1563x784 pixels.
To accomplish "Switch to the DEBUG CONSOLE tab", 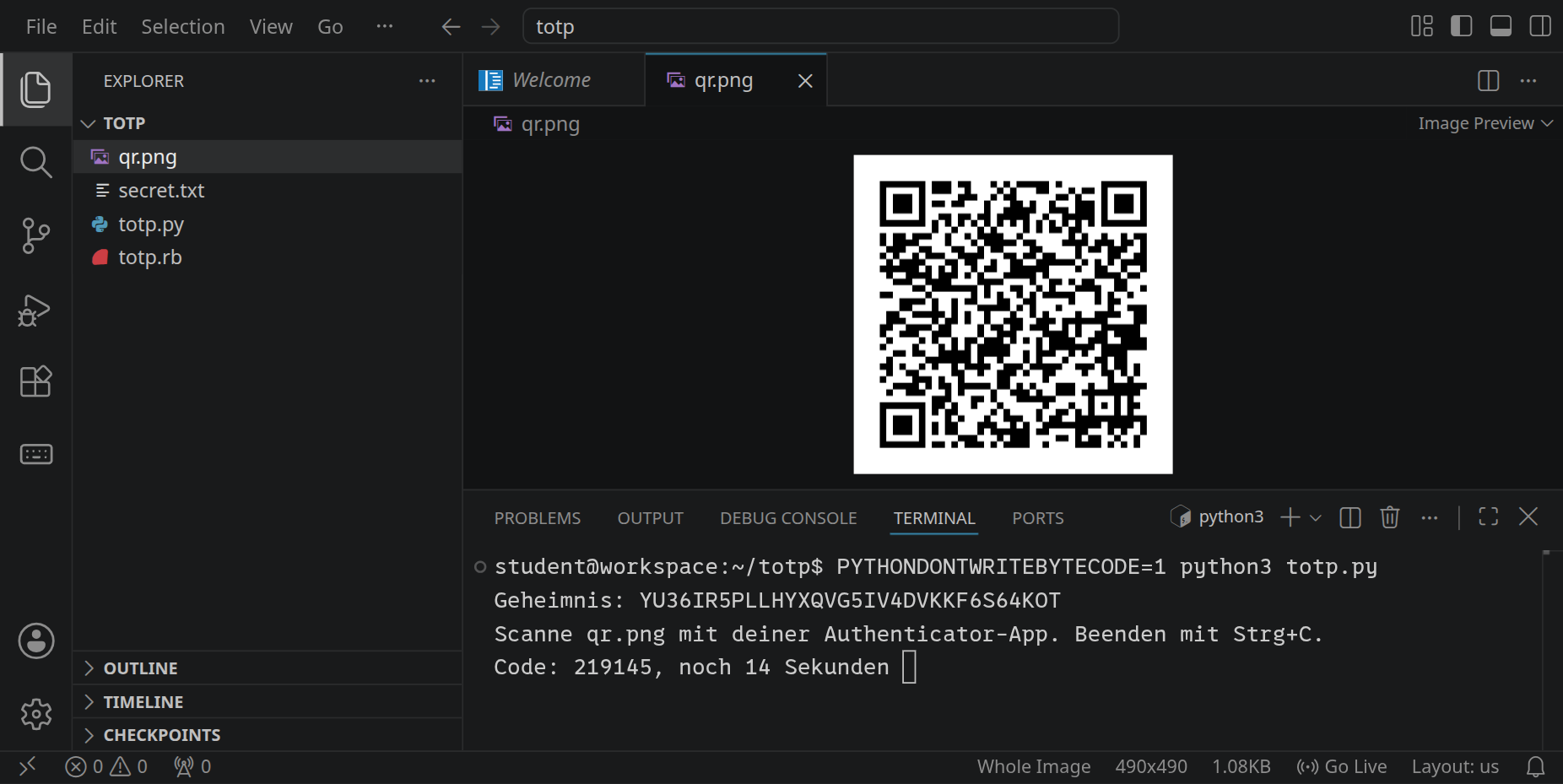I will coord(788,518).
